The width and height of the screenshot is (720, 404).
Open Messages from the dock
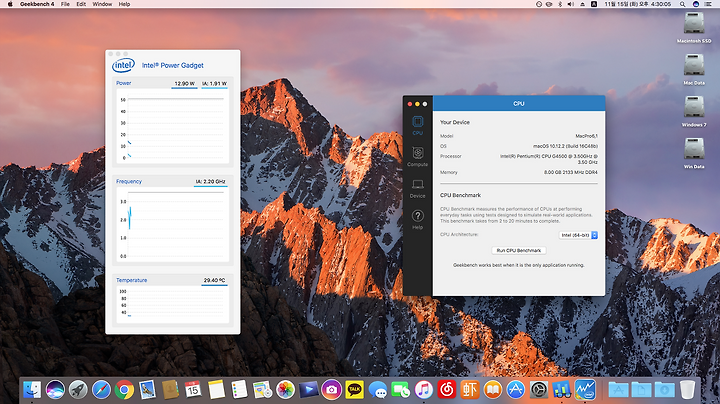[x=377, y=390]
